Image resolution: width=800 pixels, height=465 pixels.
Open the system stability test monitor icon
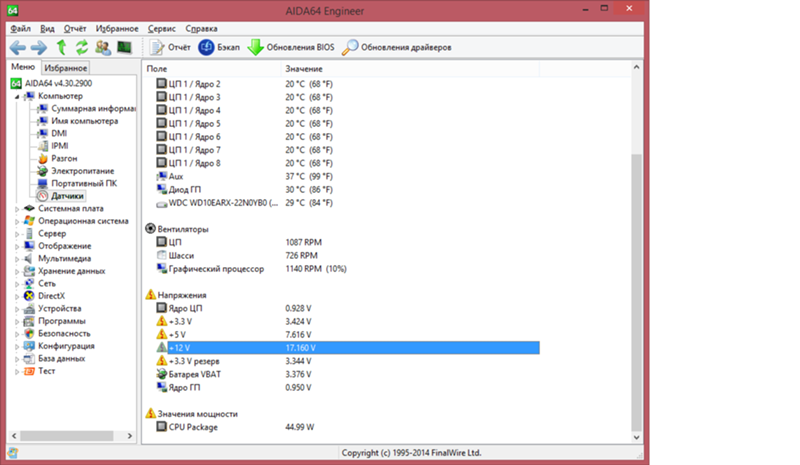click(124, 47)
